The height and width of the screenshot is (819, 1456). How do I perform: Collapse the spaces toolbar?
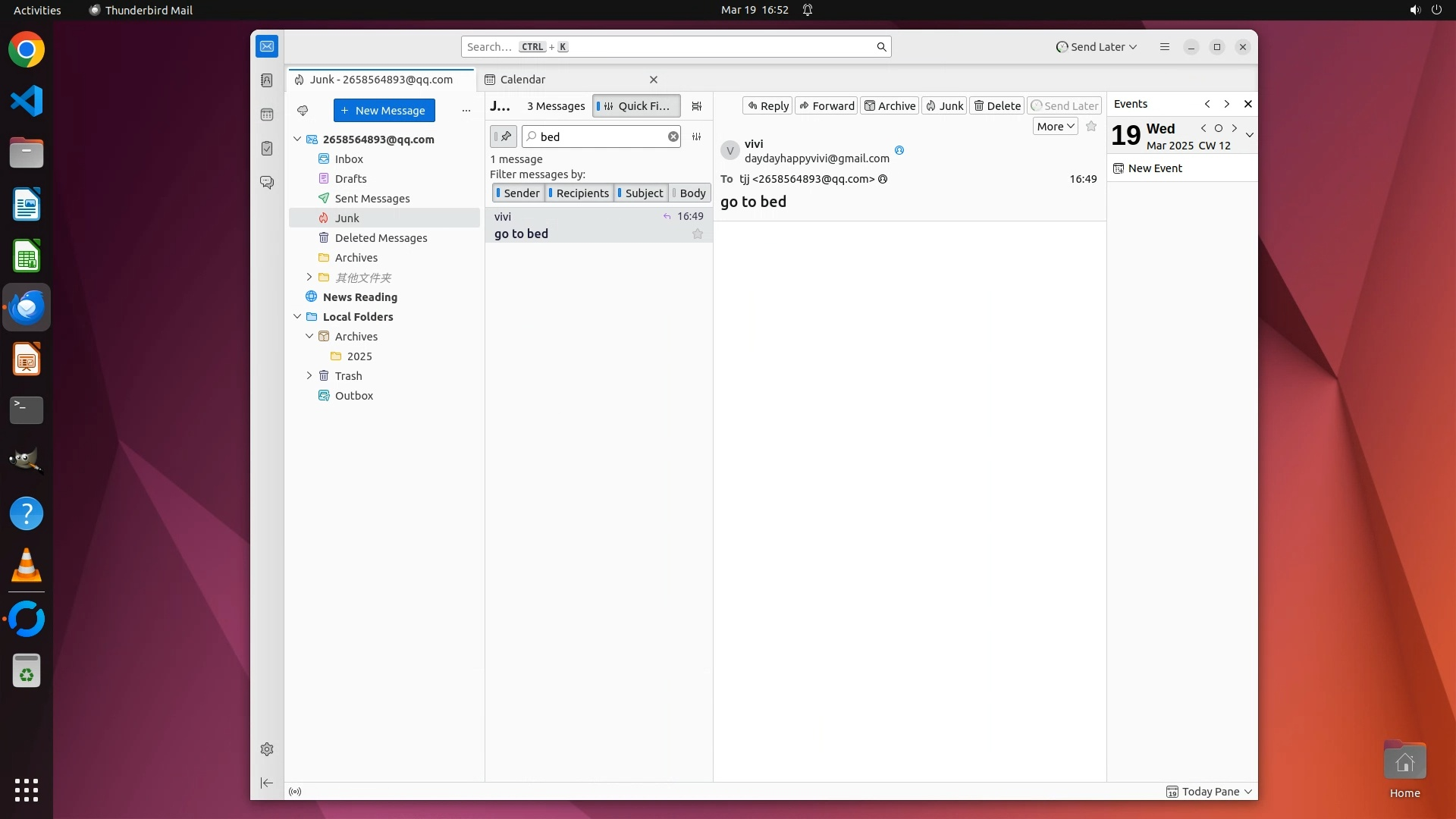click(267, 783)
